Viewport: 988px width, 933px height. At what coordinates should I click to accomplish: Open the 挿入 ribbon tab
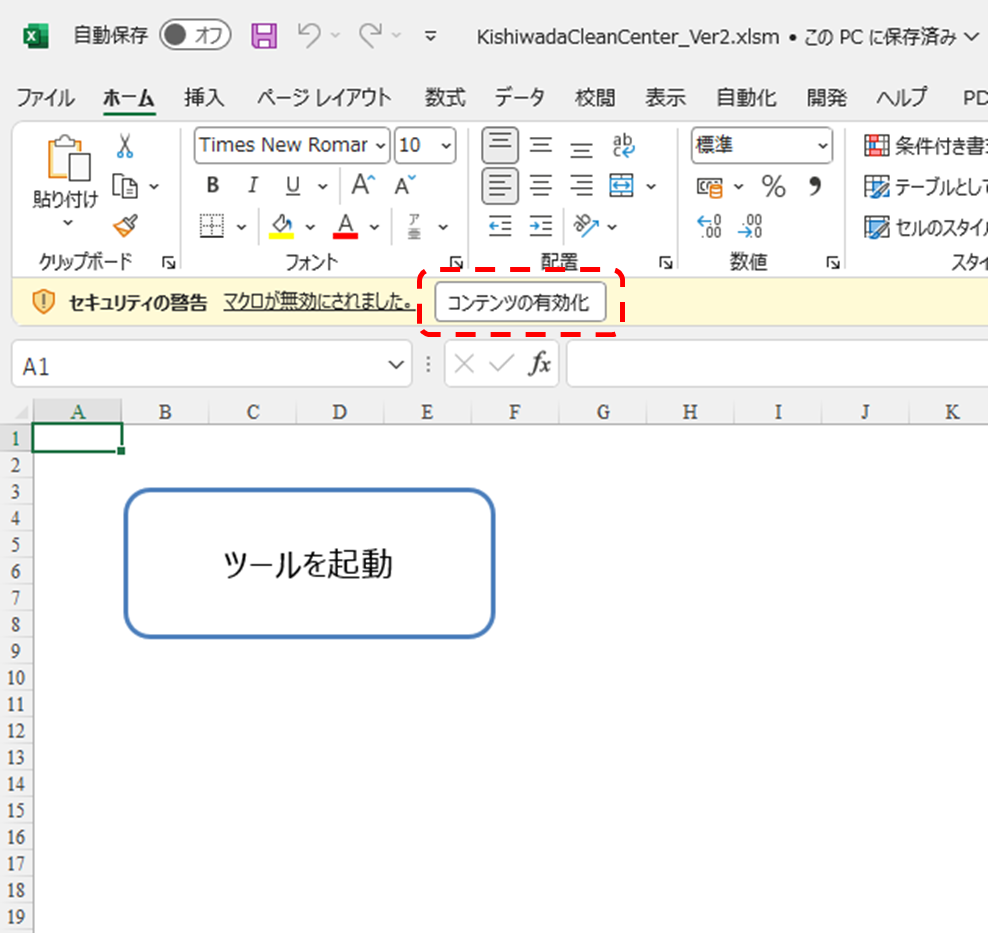(x=204, y=98)
